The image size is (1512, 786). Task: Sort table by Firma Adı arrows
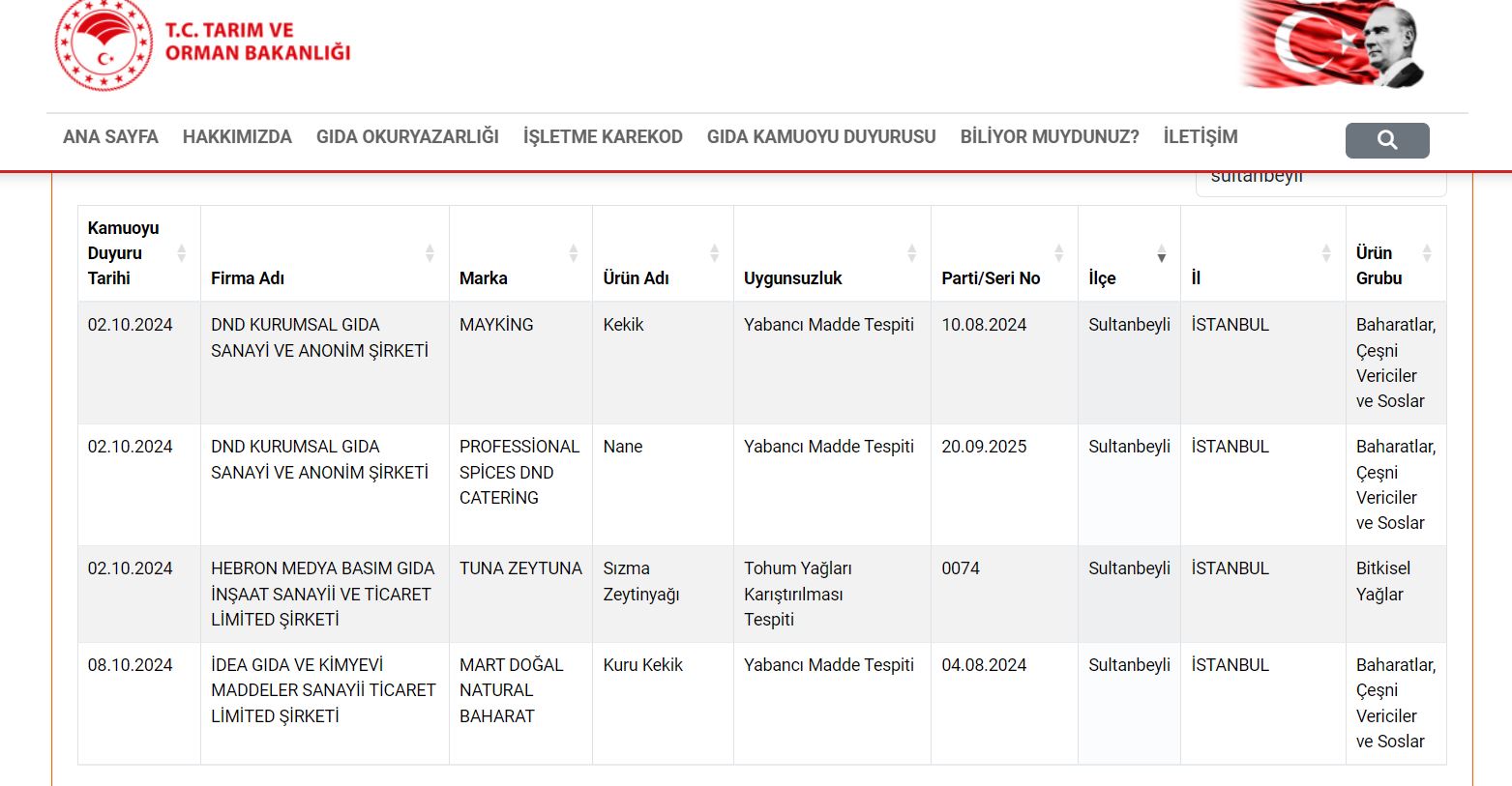(x=430, y=253)
